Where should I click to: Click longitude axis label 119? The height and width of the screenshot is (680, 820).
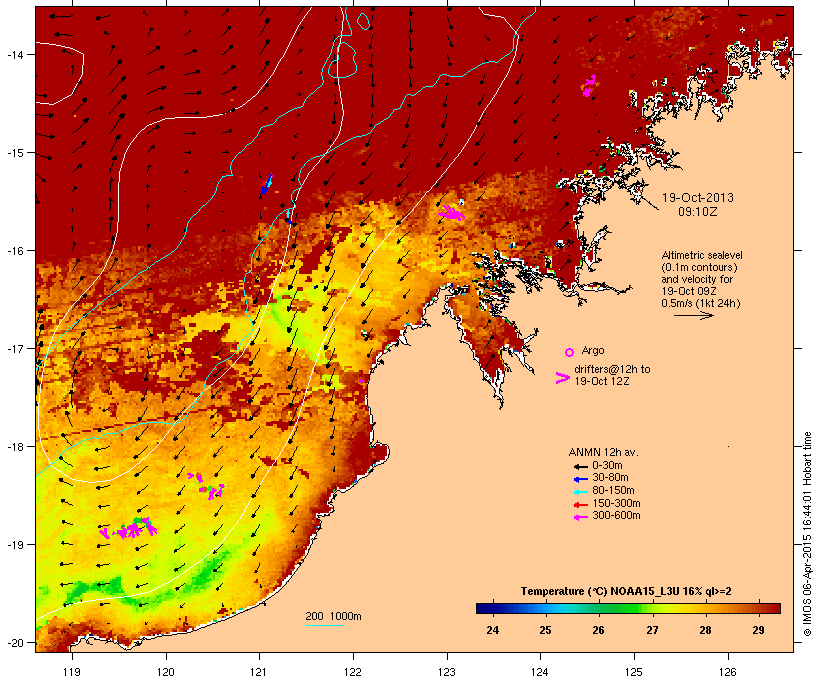(x=72, y=672)
